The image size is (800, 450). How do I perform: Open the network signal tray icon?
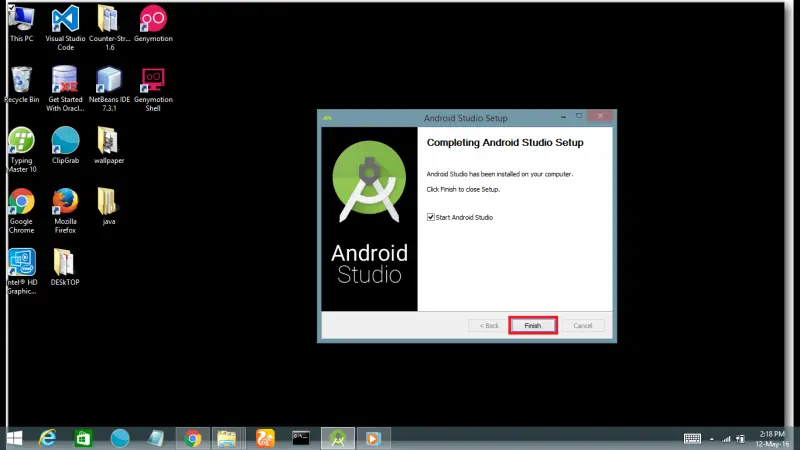pos(726,439)
